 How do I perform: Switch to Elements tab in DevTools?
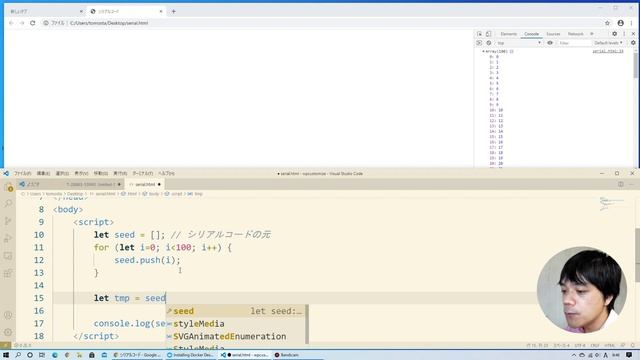click(508, 34)
